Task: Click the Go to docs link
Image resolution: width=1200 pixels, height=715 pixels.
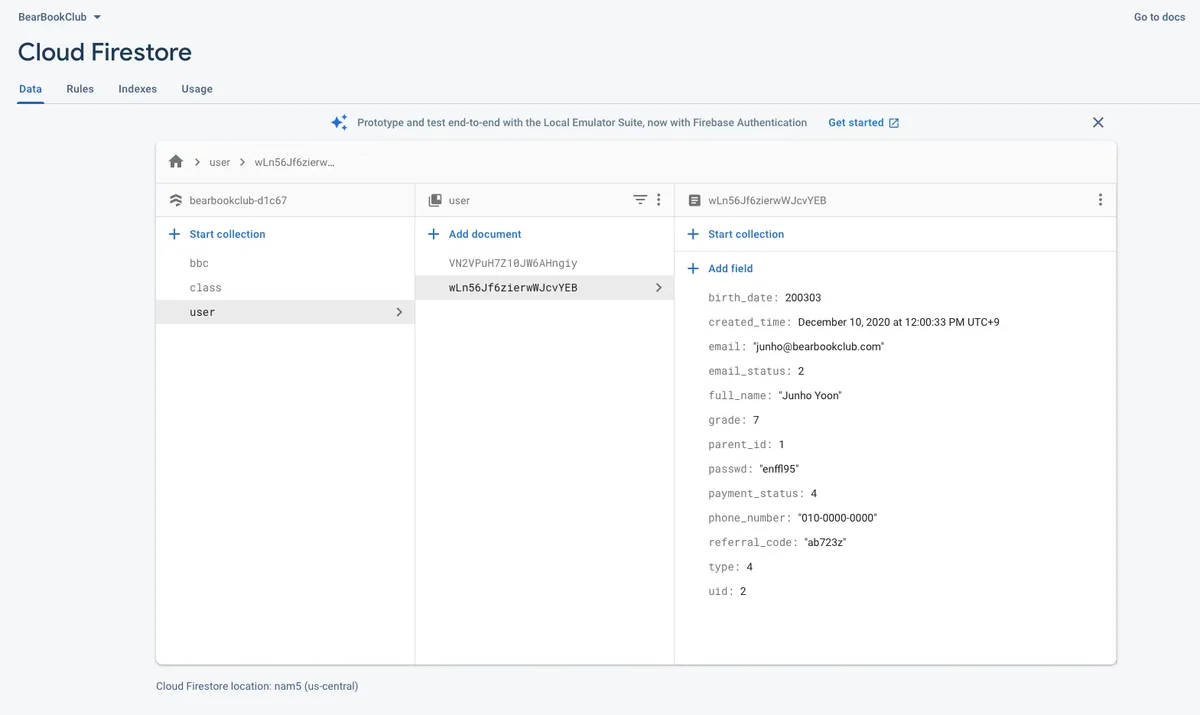Action: pyautogui.click(x=1159, y=17)
